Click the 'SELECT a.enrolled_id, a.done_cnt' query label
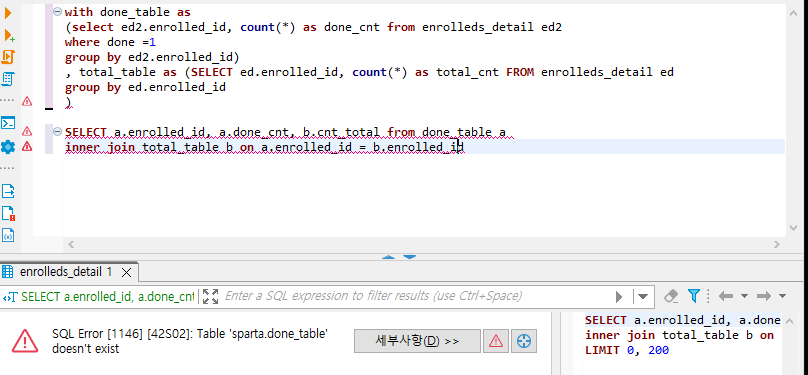Viewport: 808px width, 375px height. (108, 297)
